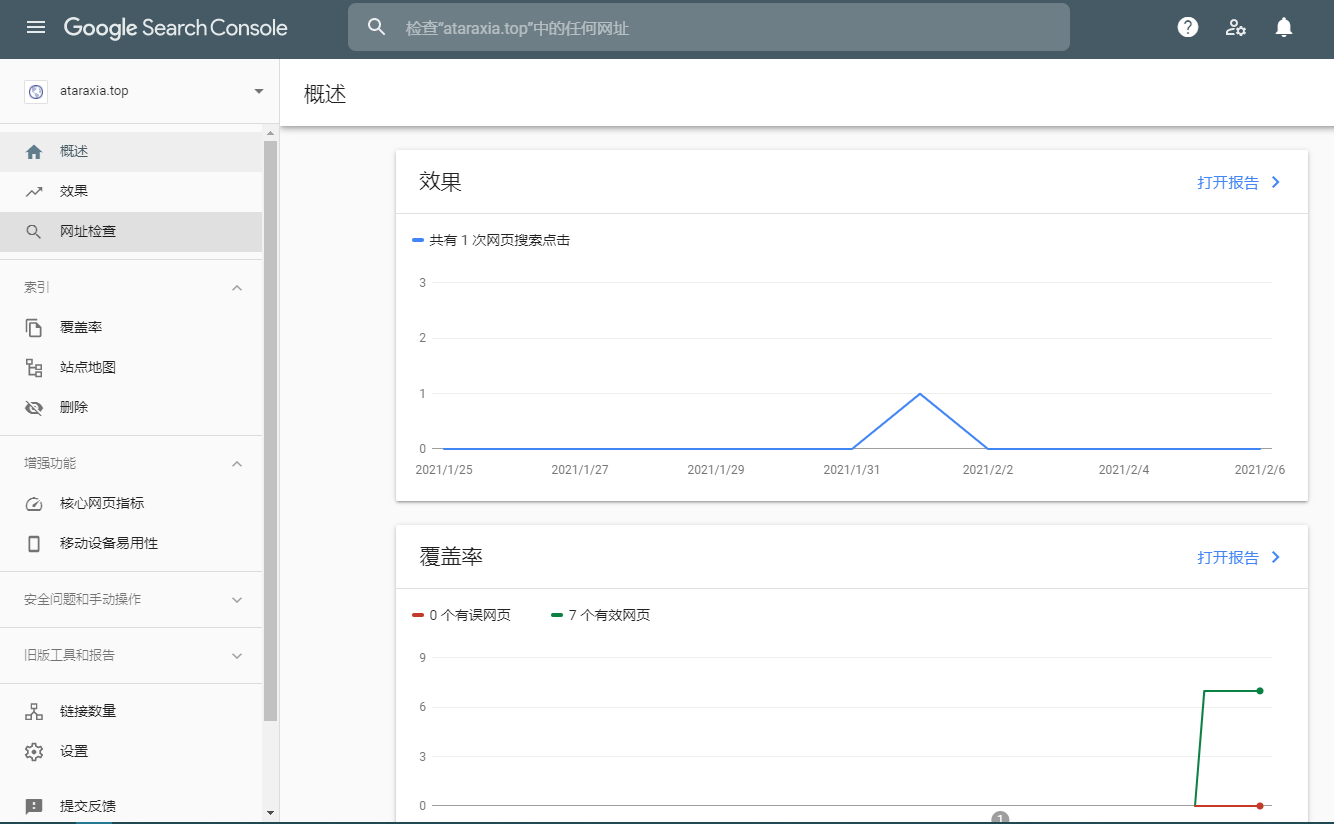Click the sidebar scrollbar down arrow
This screenshot has width=1334, height=824.
(270, 813)
